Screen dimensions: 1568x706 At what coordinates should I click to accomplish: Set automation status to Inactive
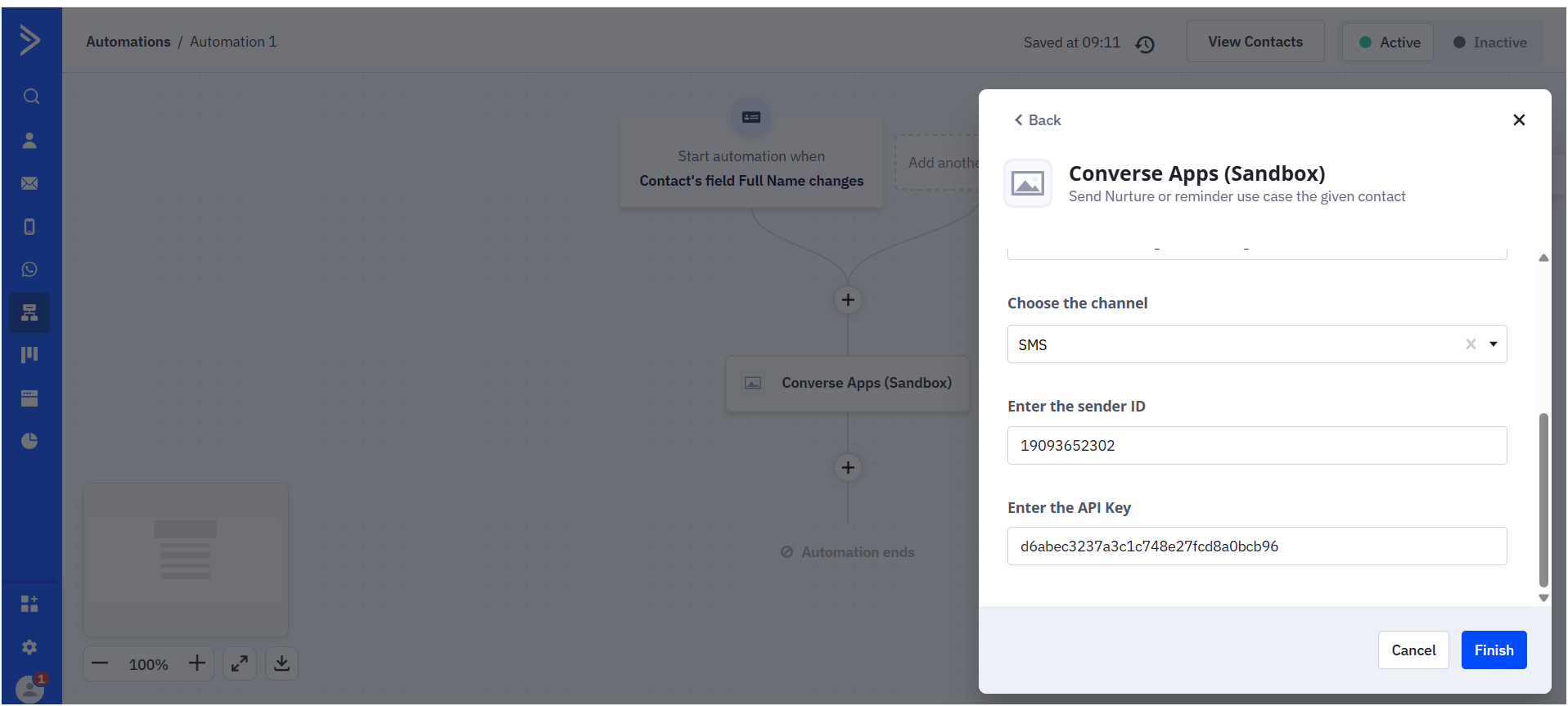click(x=1489, y=43)
